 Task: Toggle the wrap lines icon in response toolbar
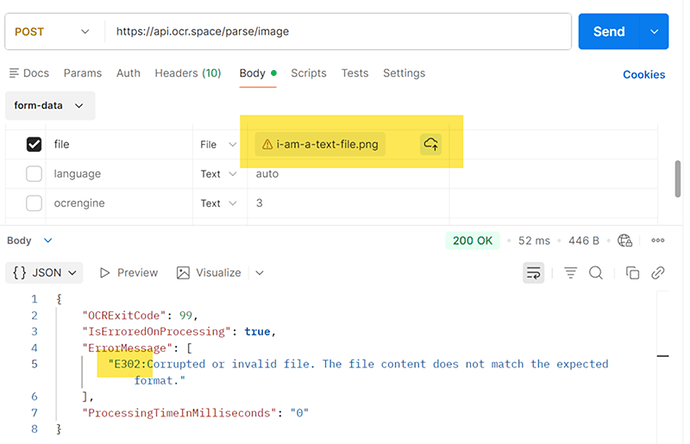point(533,273)
